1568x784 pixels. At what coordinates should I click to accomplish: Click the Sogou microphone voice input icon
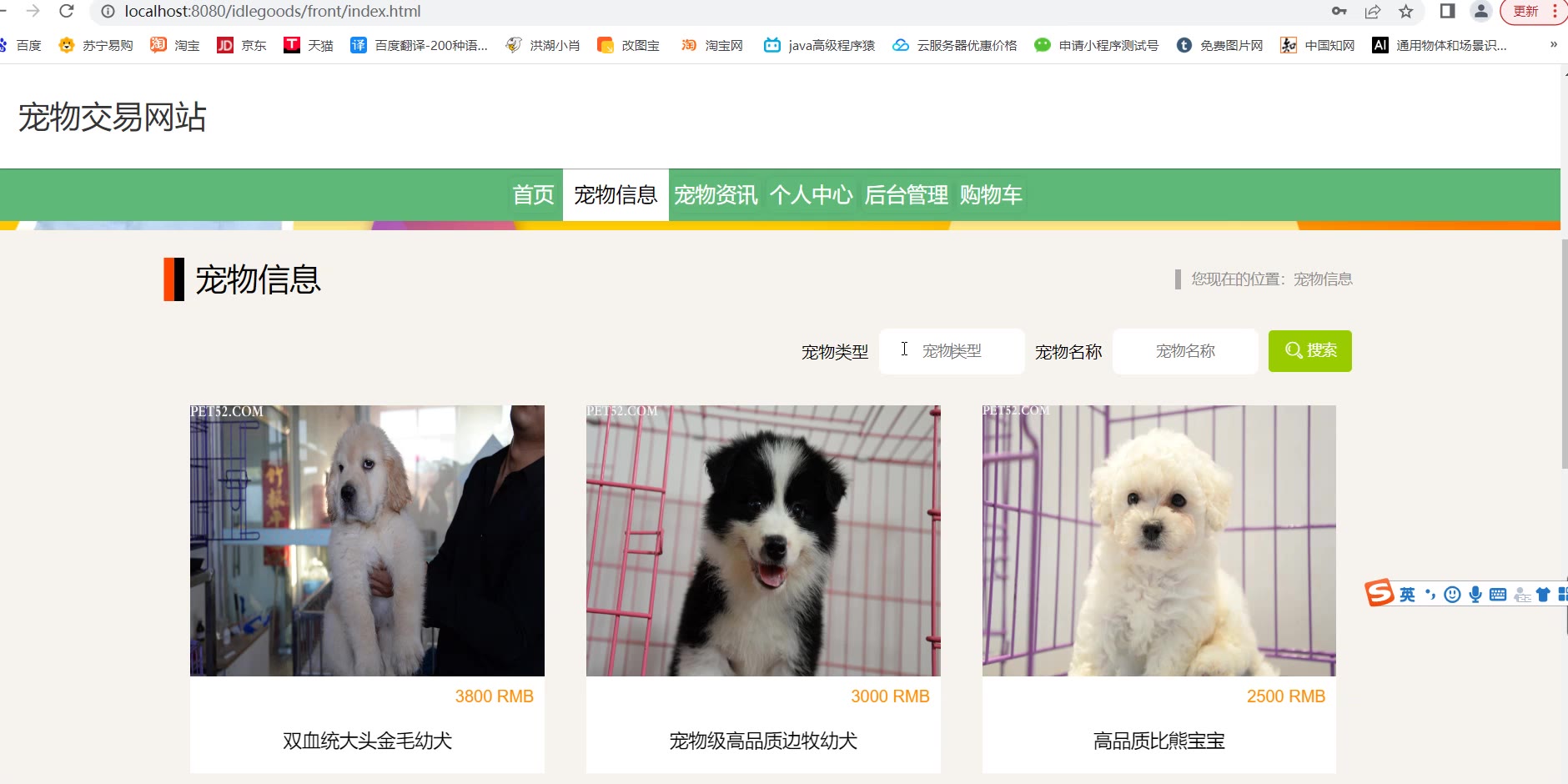tap(1475, 595)
